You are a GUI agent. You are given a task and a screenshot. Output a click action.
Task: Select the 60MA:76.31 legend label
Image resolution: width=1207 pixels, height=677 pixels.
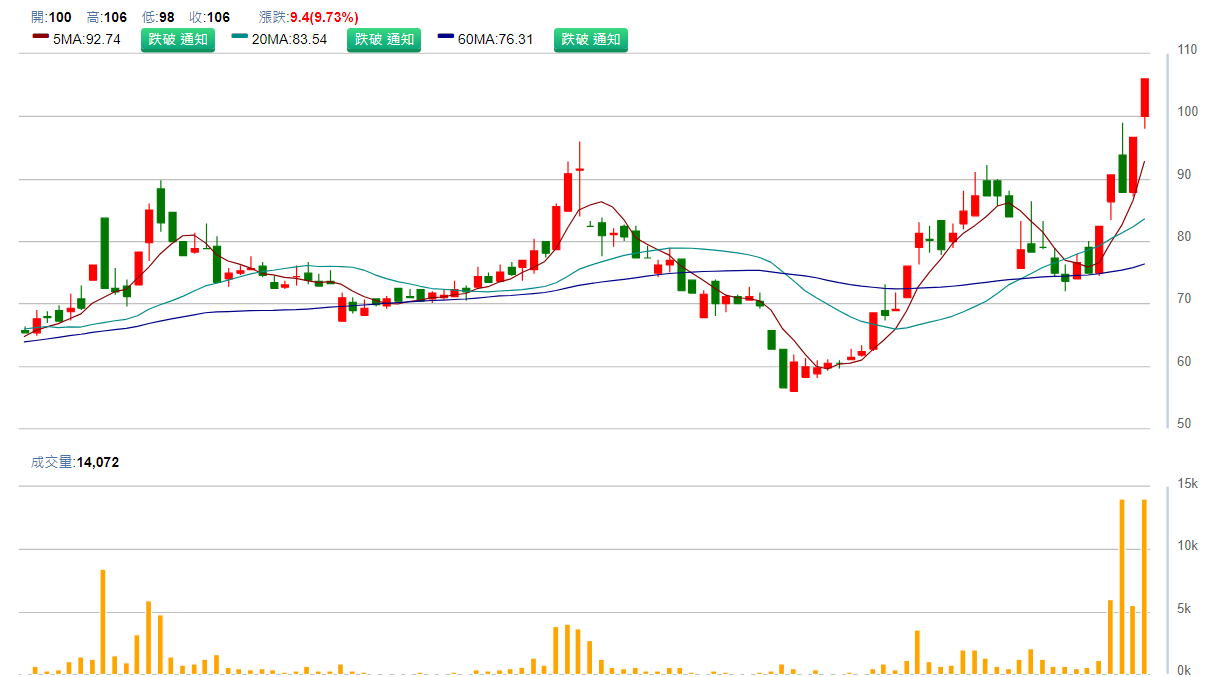coord(496,40)
